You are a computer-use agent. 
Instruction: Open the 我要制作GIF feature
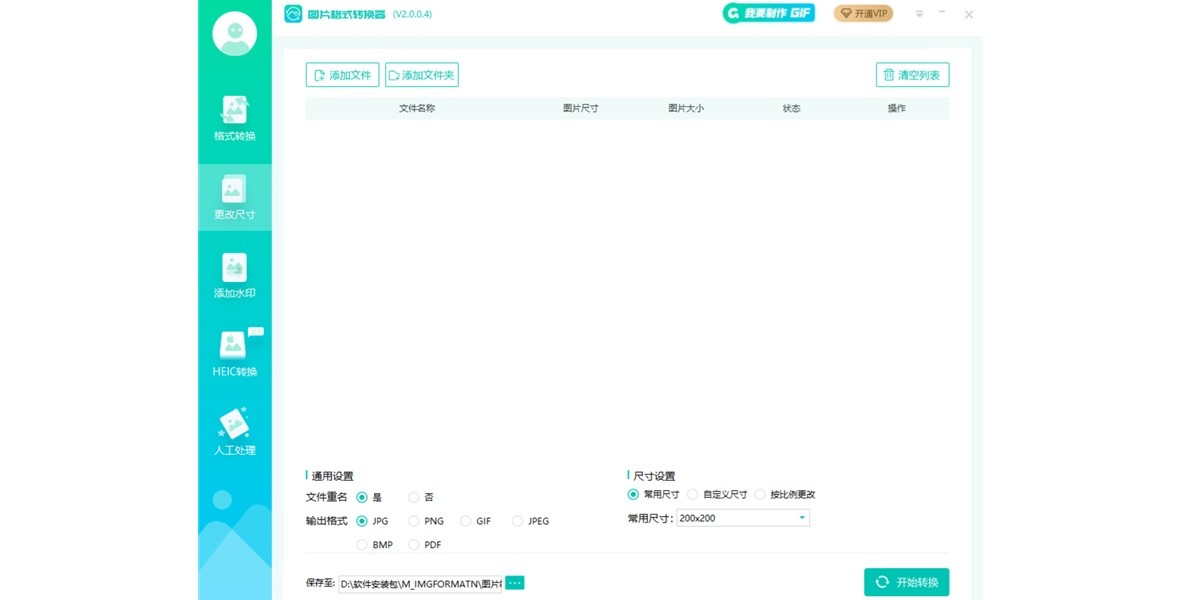coord(768,13)
